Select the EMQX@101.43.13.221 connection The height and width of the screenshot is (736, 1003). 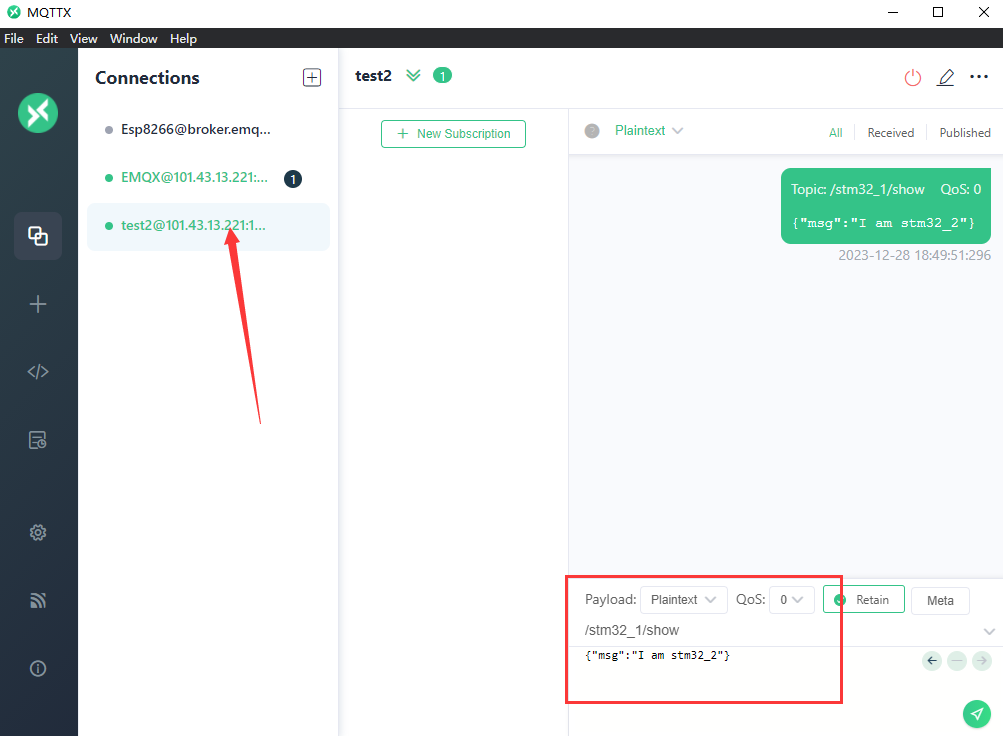click(x=208, y=178)
